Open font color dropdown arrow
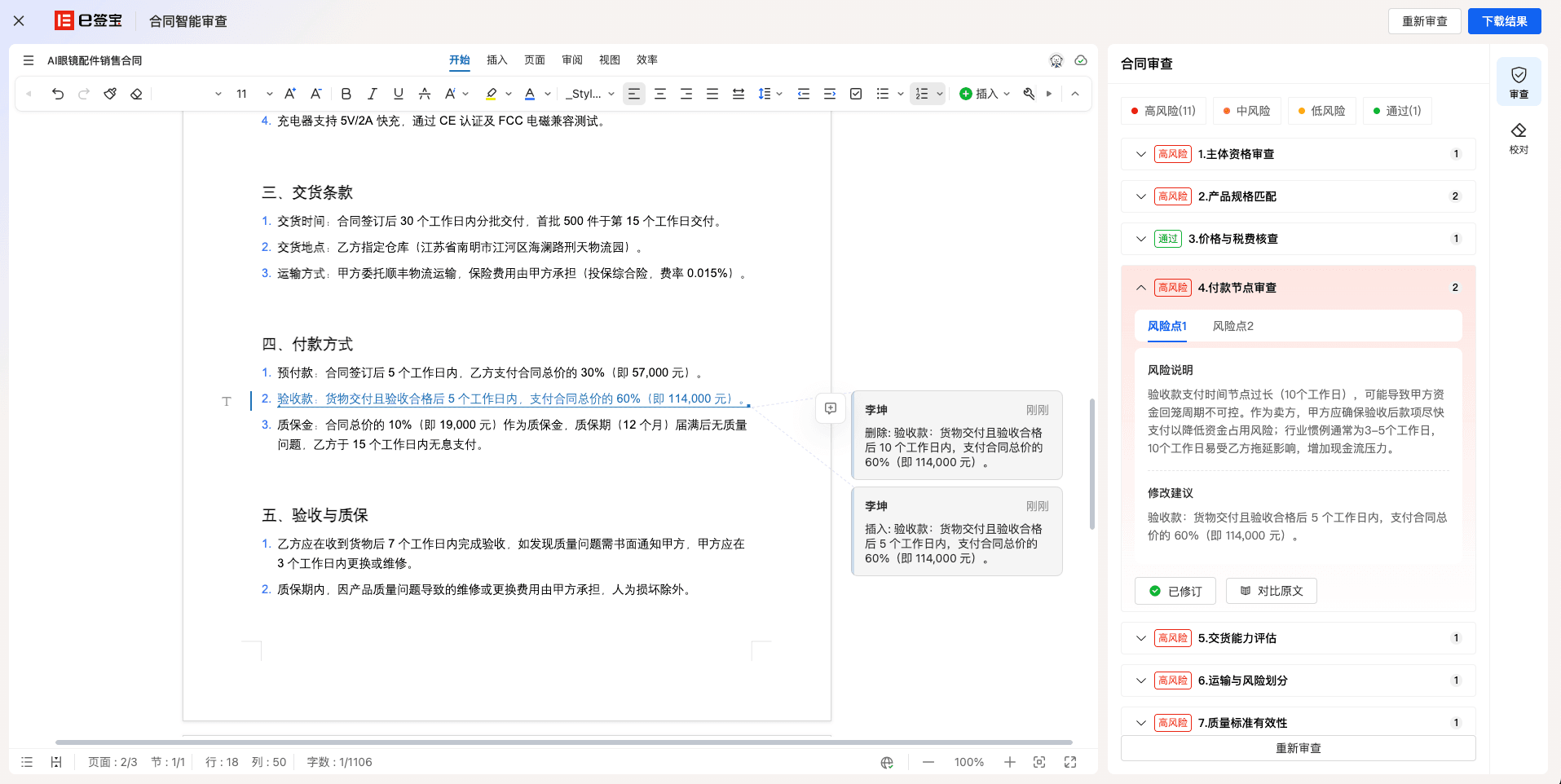Image resolution: width=1561 pixels, height=784 pixels. coord(548,94)
